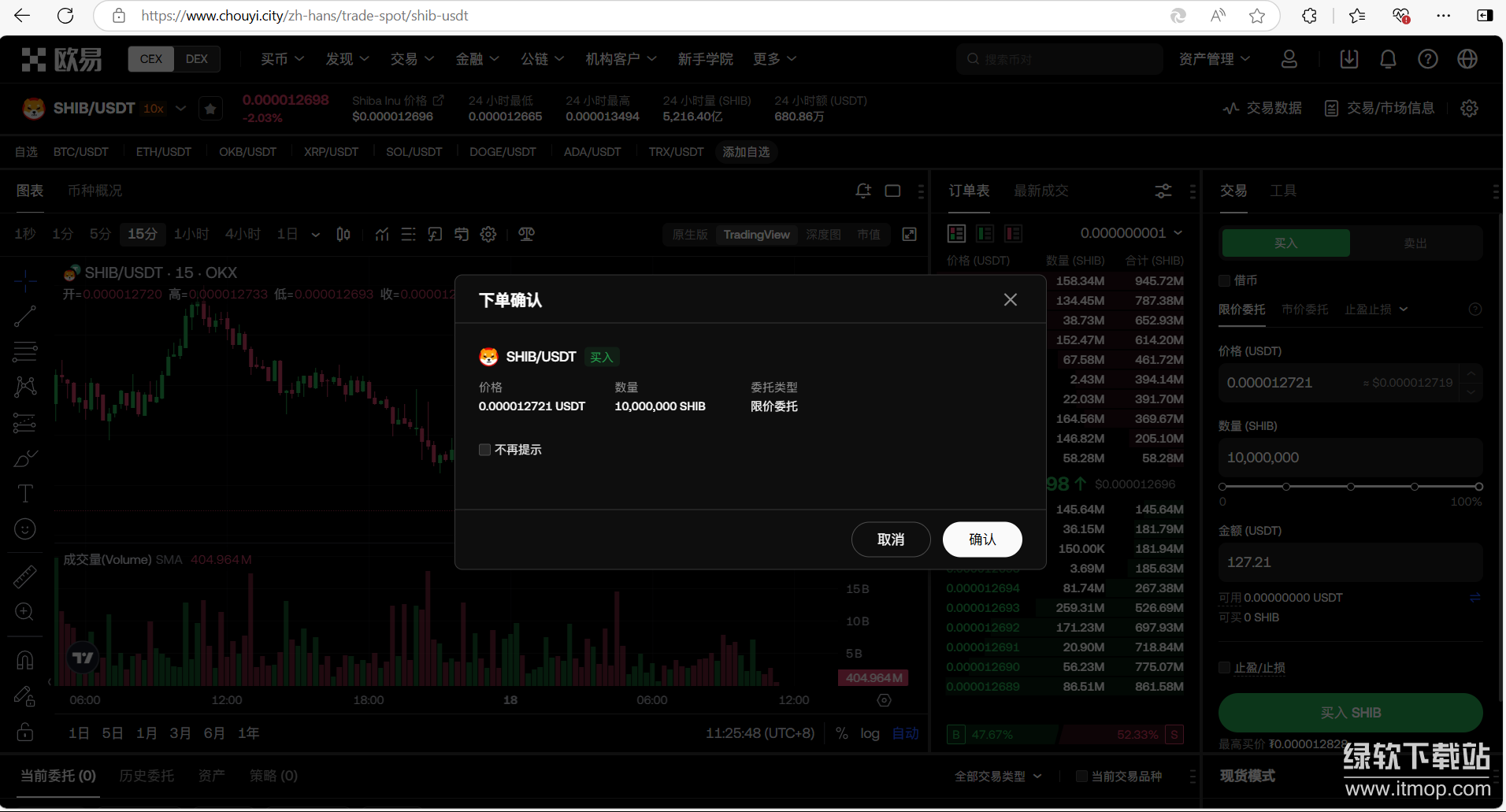Select BTC/USDT from favorites bar

coord(81,152)
